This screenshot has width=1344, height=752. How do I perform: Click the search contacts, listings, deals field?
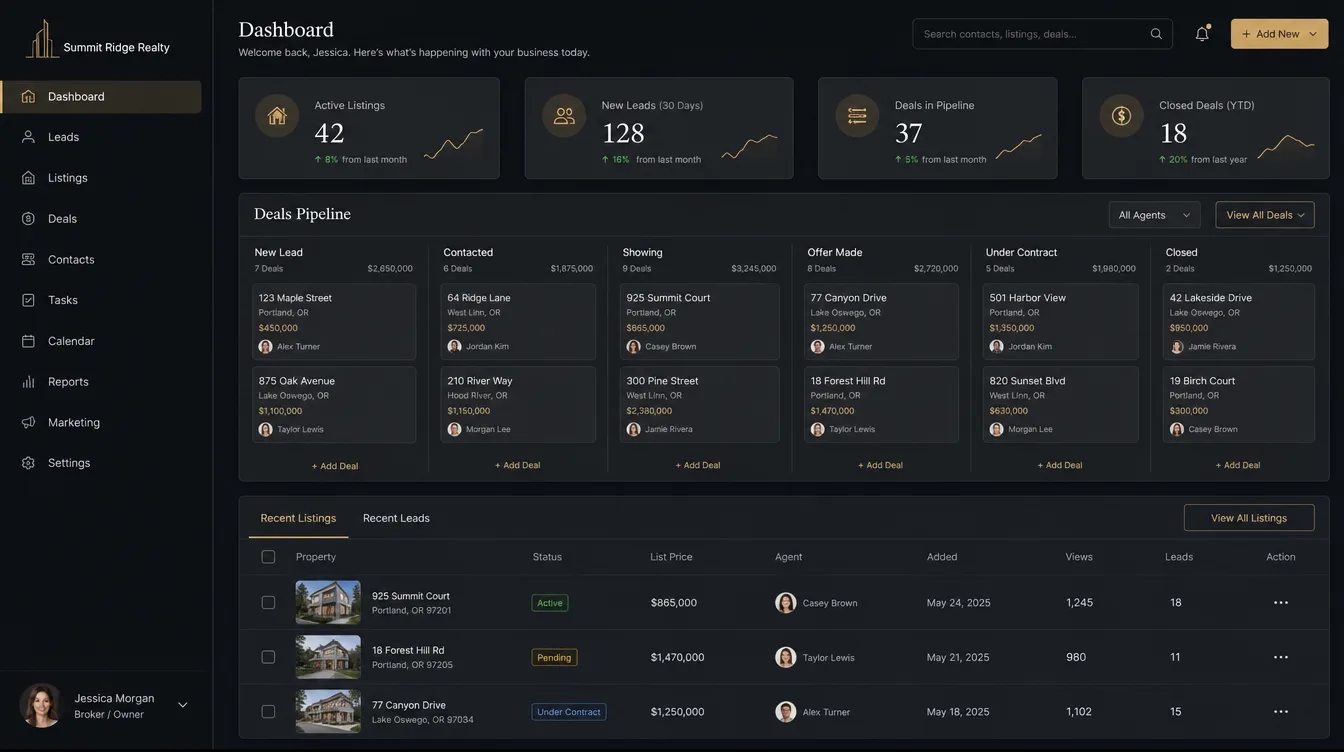[1043, 34]
